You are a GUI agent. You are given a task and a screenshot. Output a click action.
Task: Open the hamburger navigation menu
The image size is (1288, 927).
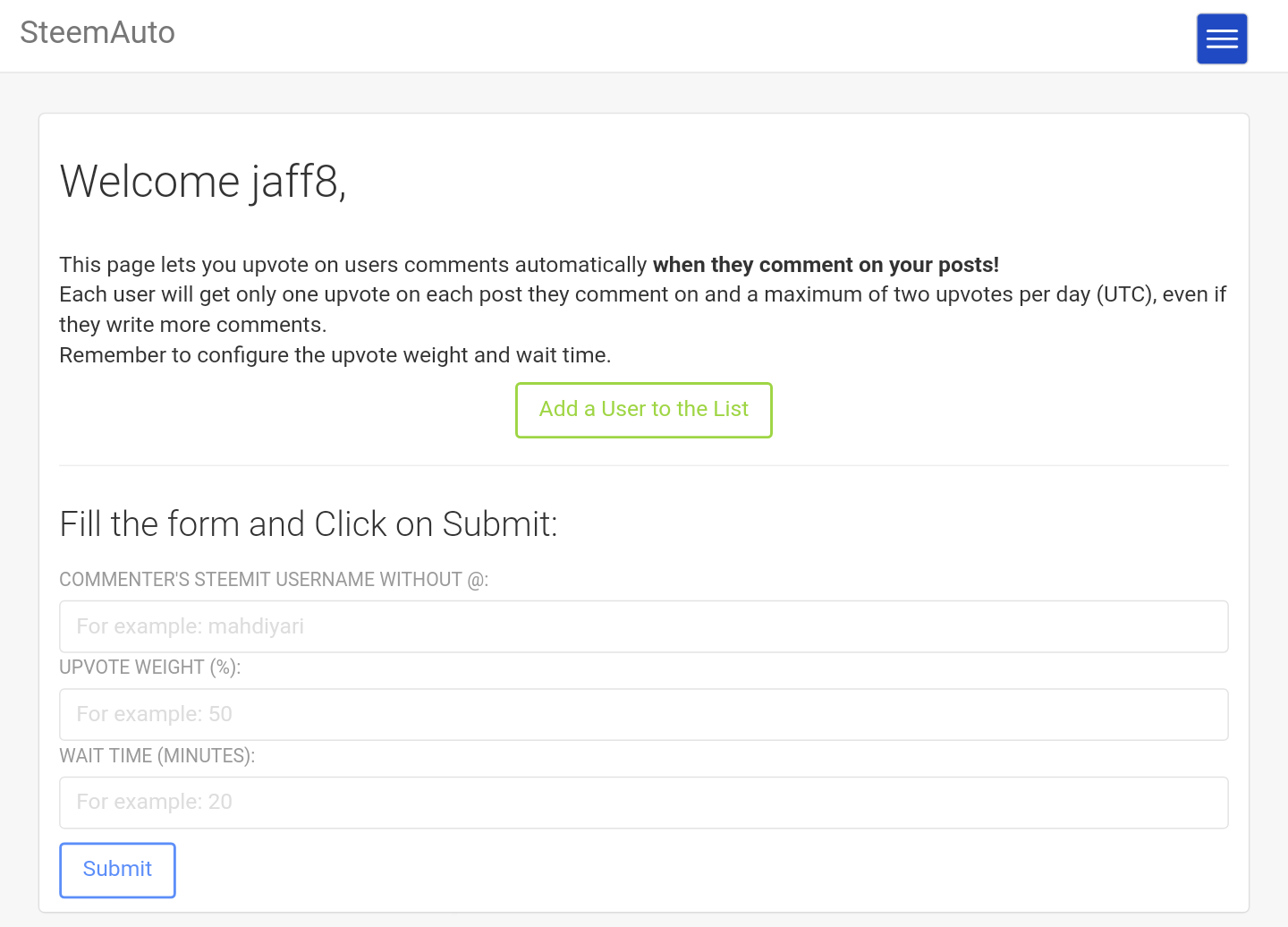pyautogui.click(x=1222, y=38)
